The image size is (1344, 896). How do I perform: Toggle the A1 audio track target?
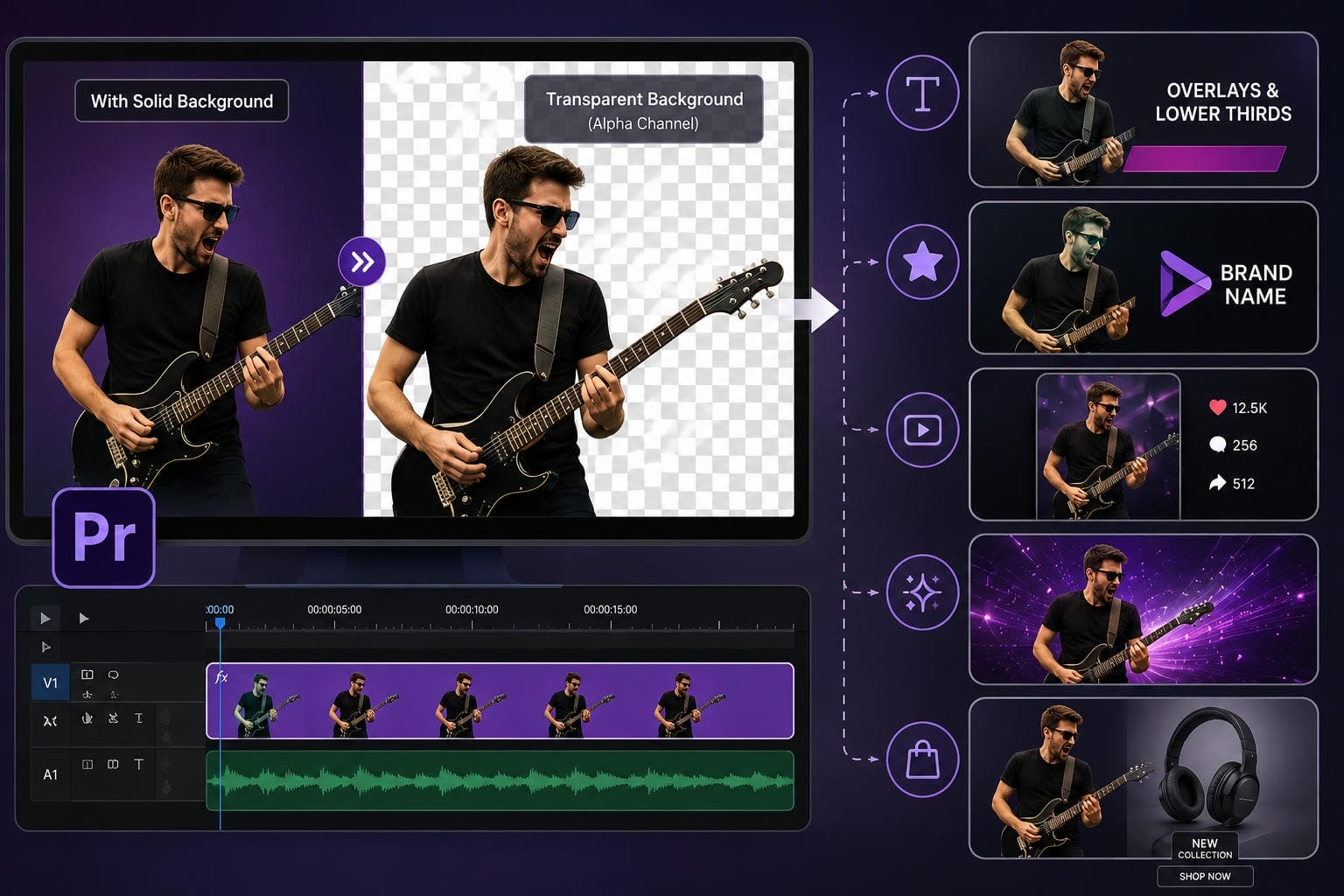[x=51, y=774]
